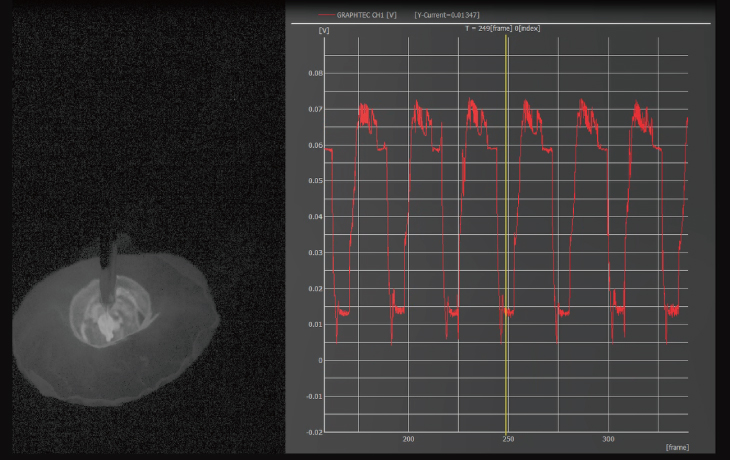
Task: Click the 0.08 value on the voltage axis
Action: point(316,74)
